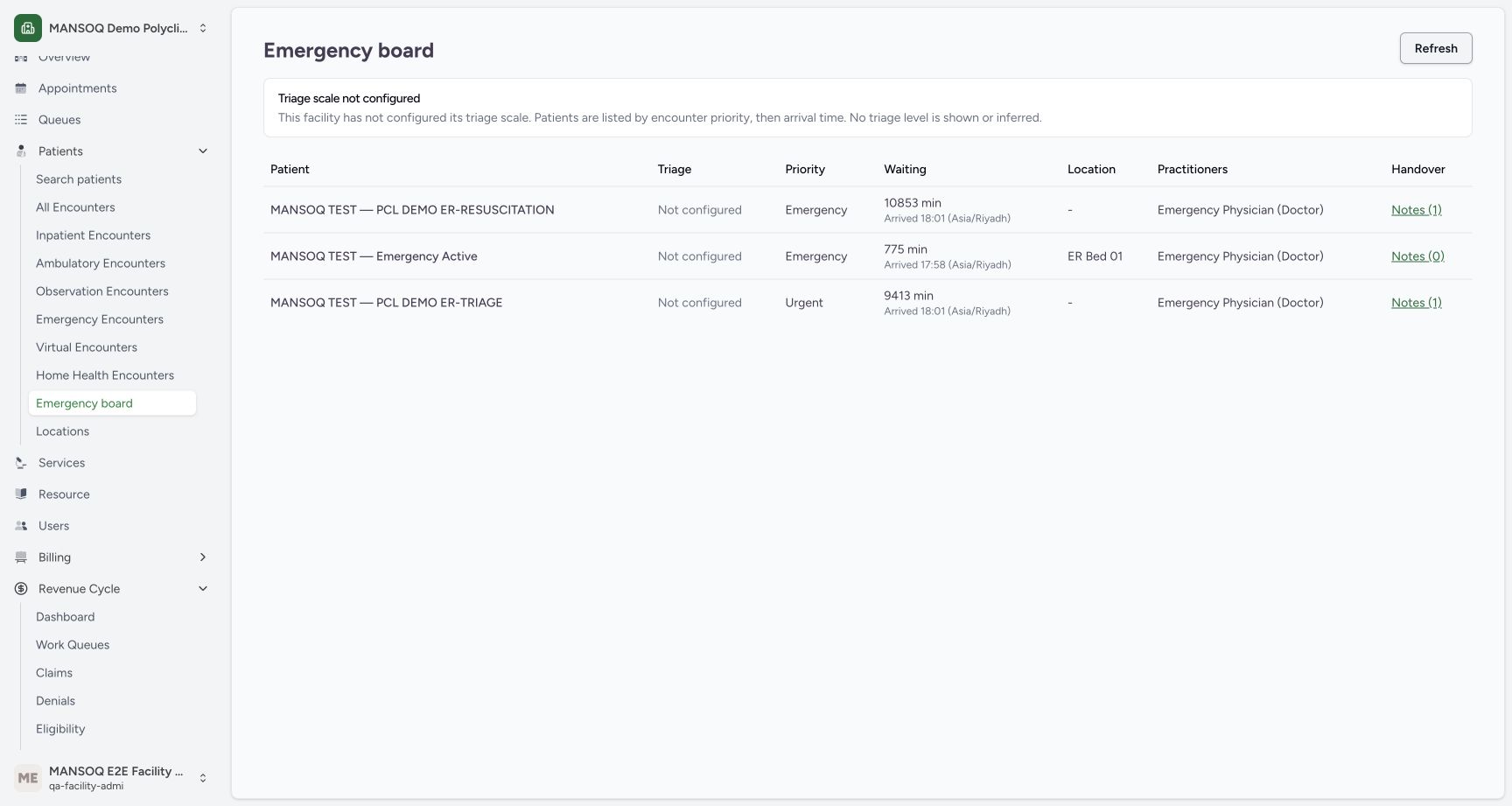This screenshot has width=1512, height=806.
Task: Open Observation Encounters
Action: click(x=102, y=291)
